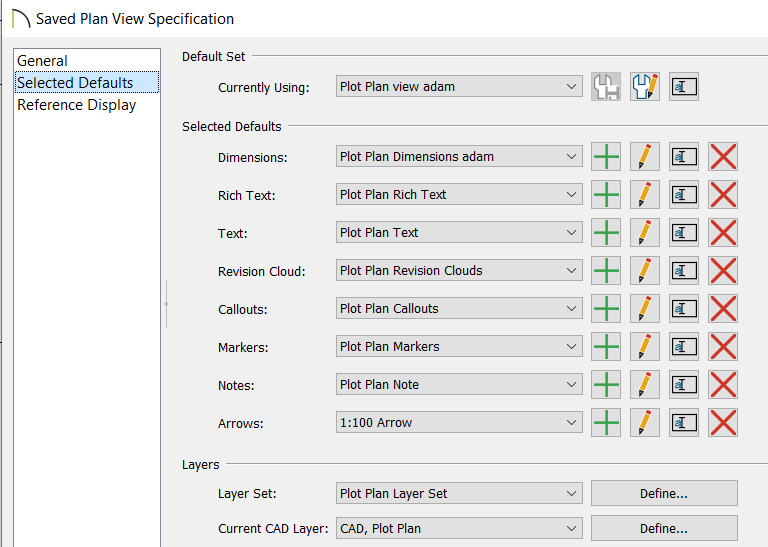The height and width of the screenshot is (547, 768).
Task: Delete the Rich Text default
Action: tap(723, 195)
